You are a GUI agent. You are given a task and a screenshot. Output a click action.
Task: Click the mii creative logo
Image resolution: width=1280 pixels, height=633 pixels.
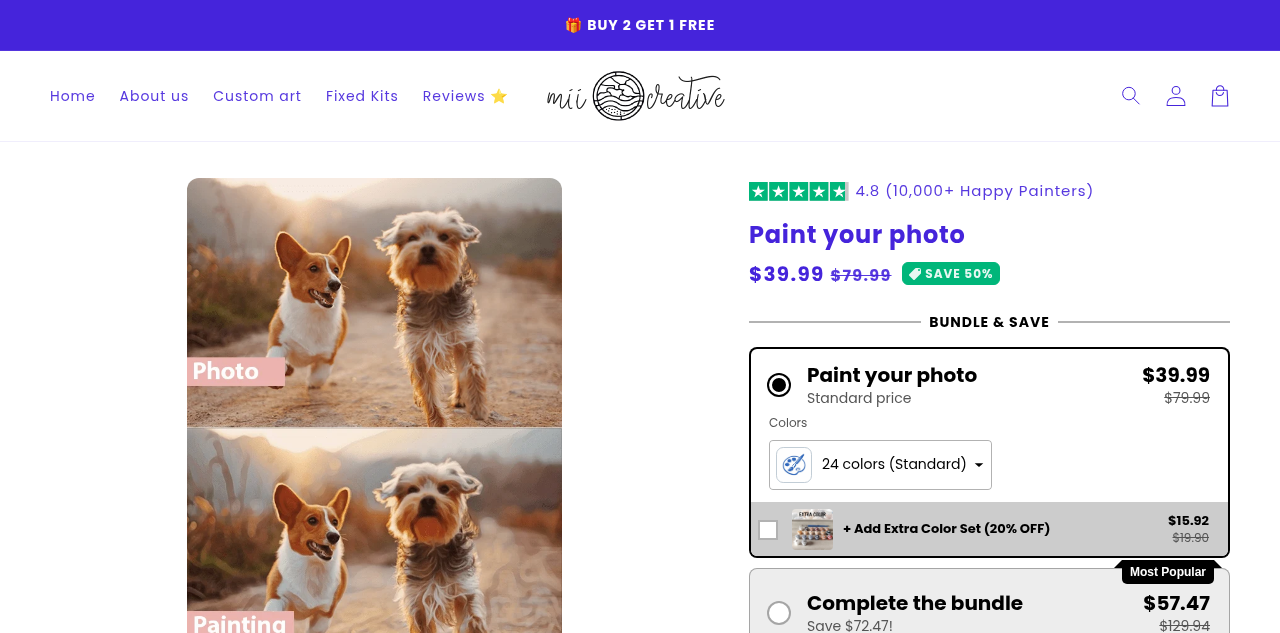[x=636, y=96]
